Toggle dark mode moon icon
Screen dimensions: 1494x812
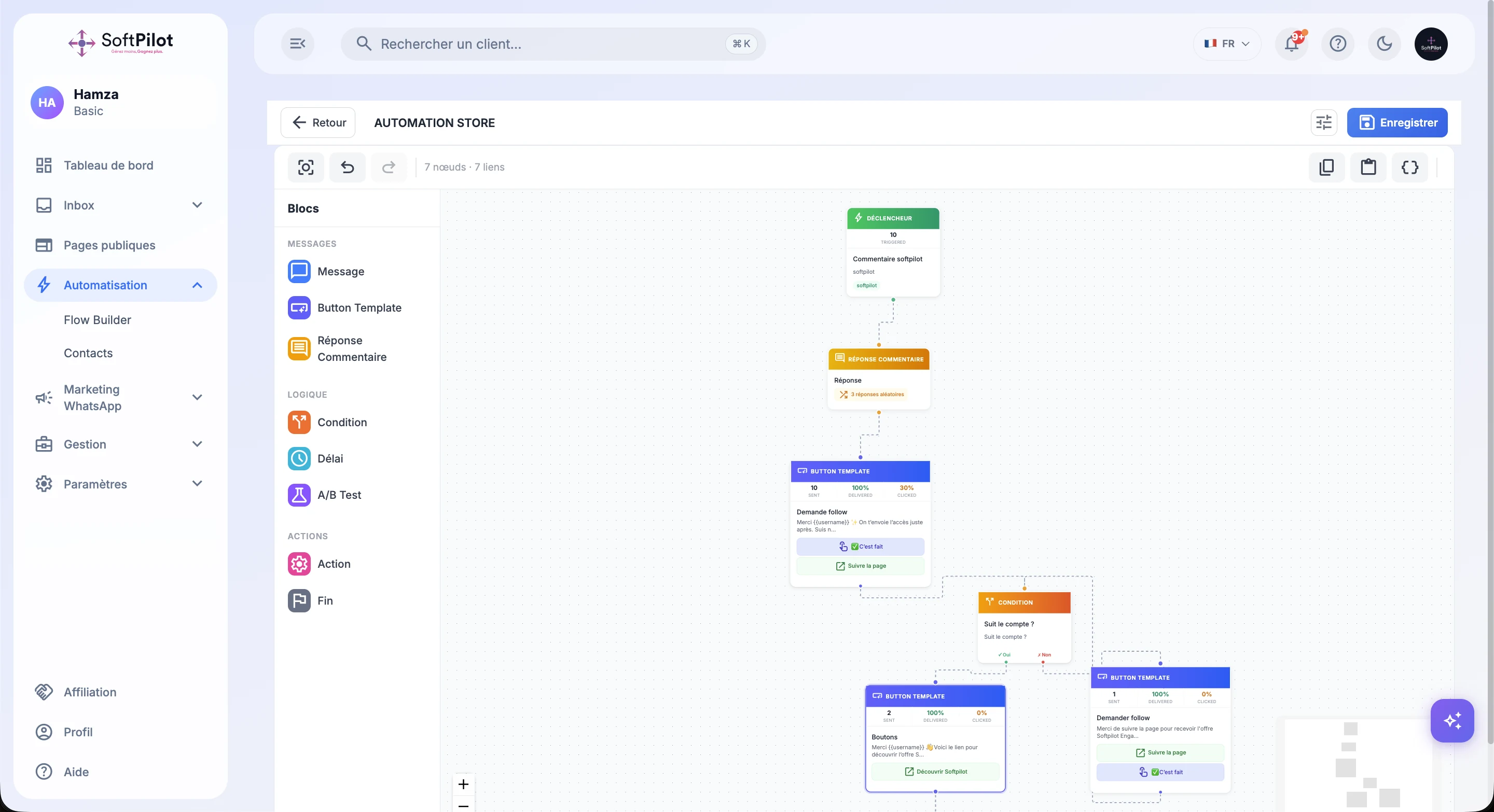[x=1385, y=44]
